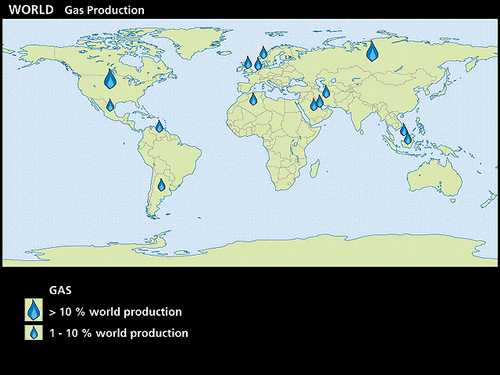Select the gas drop in Argentina
The height and width of the screenshot is (375, 500).
click(x=161, y=185)
